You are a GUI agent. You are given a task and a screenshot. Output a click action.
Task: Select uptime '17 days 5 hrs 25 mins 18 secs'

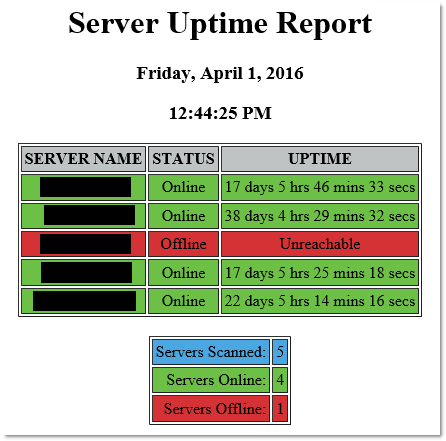point(320,273)
